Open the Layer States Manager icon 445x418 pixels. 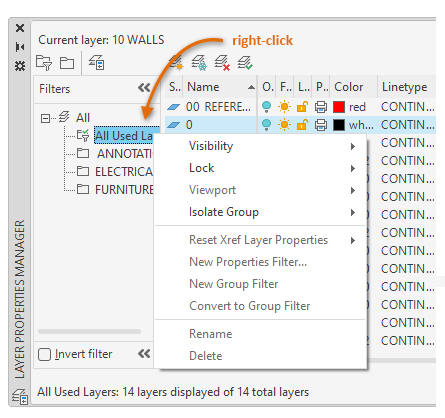(x=97, y=63)
